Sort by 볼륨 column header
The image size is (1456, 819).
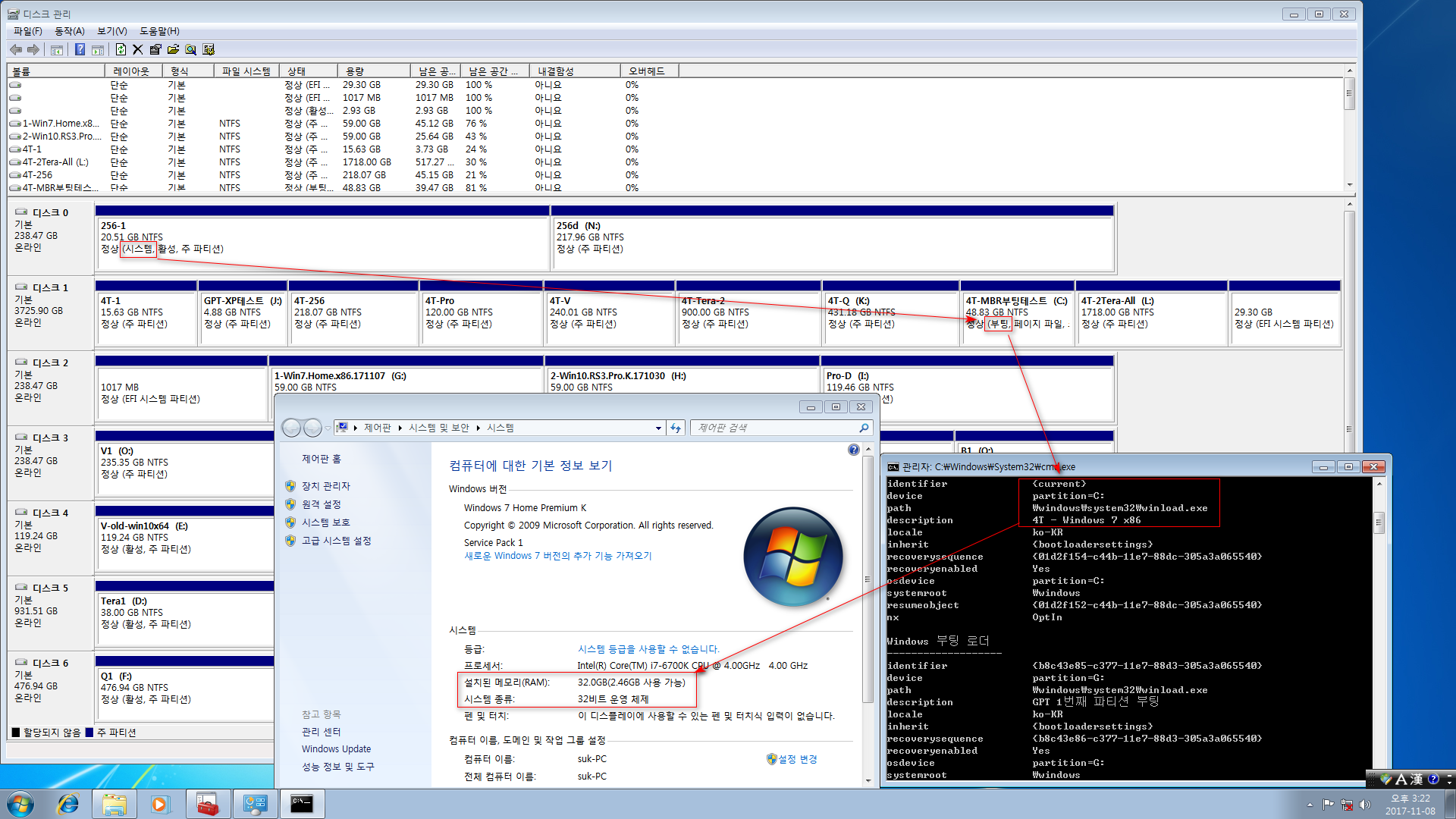pos(56,71)
